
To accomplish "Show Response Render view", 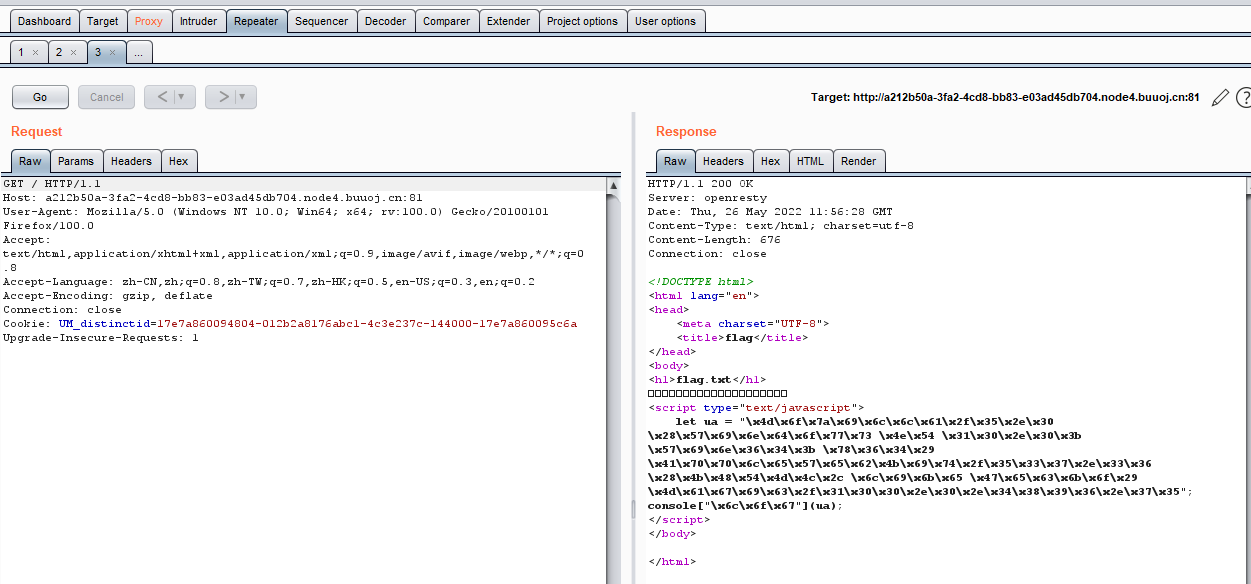I will coord(859,161).
